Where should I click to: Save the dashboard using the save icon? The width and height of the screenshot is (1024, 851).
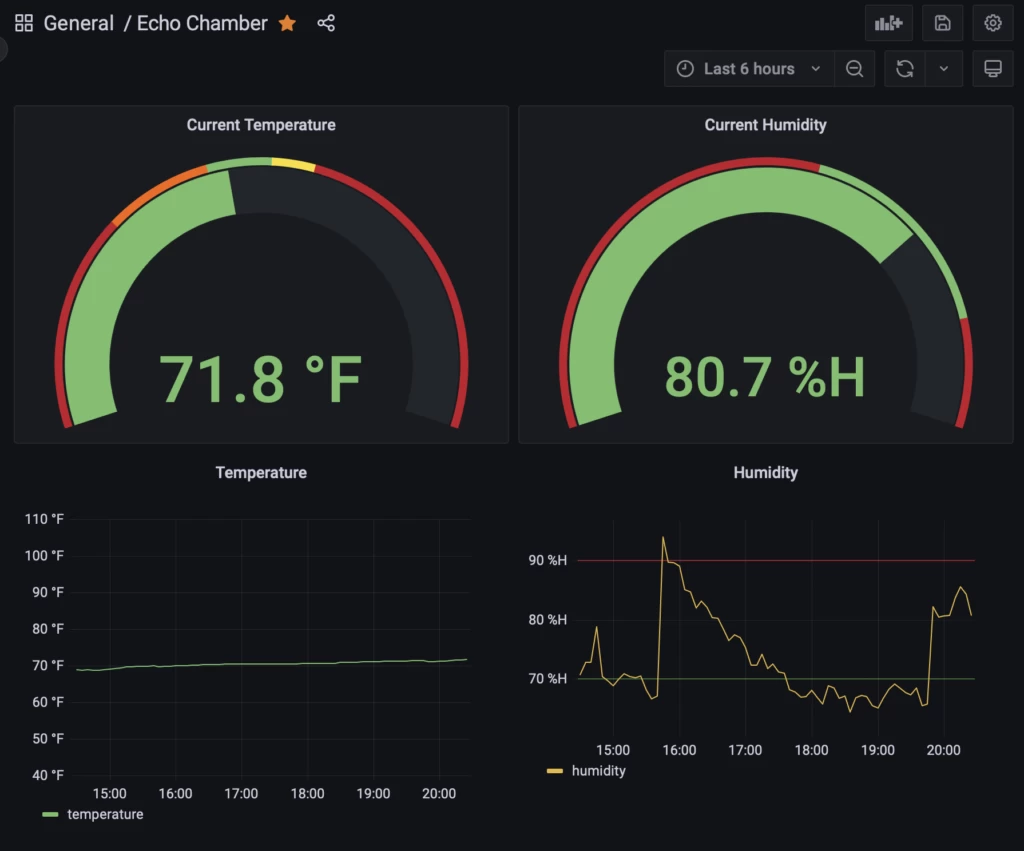pyautogui.click(x=941, y=22)
